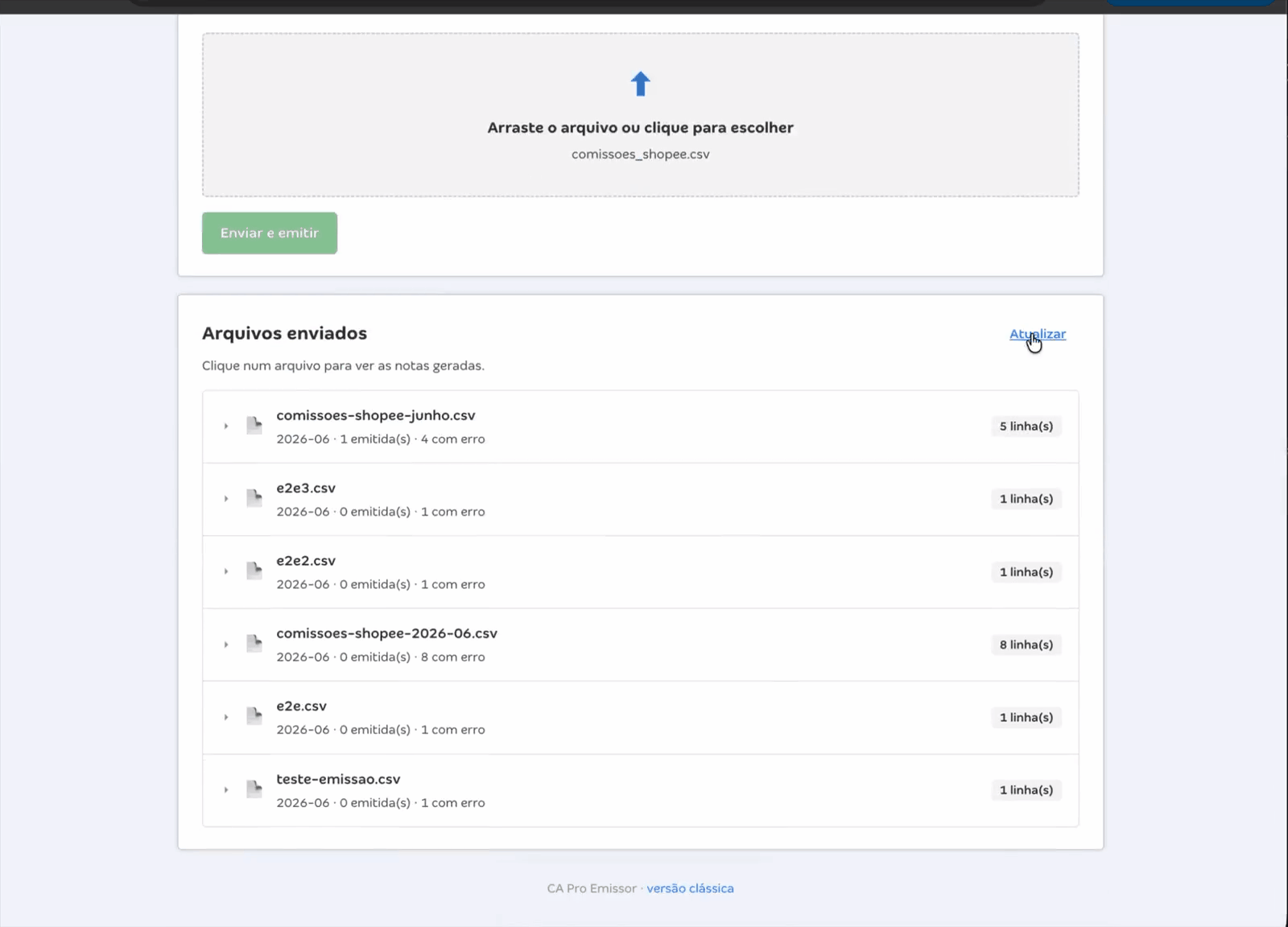Expand the comissoes-shopee-junho.csv row arrow

(226, 426)
